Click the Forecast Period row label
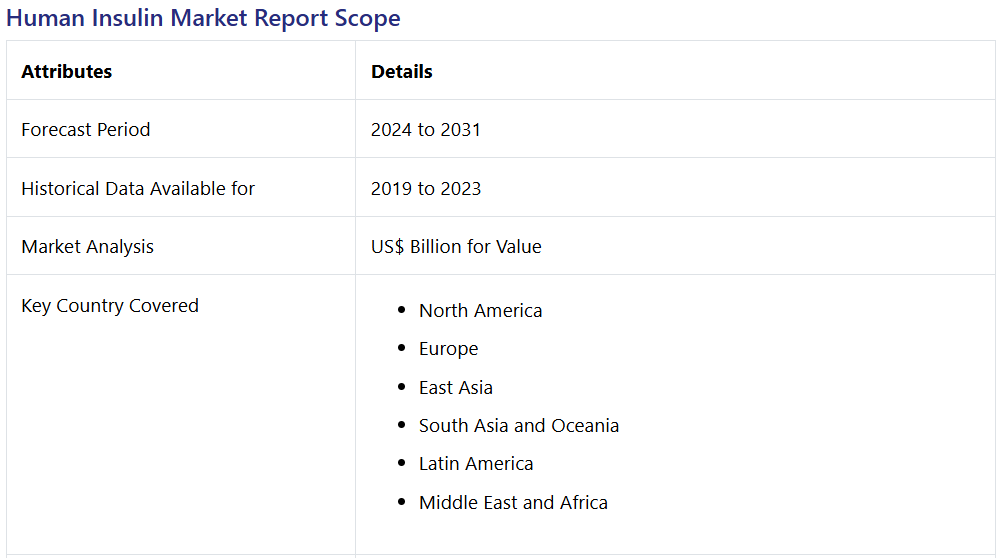Viewport: 1002px width, 558px height. tap(86, 129)
